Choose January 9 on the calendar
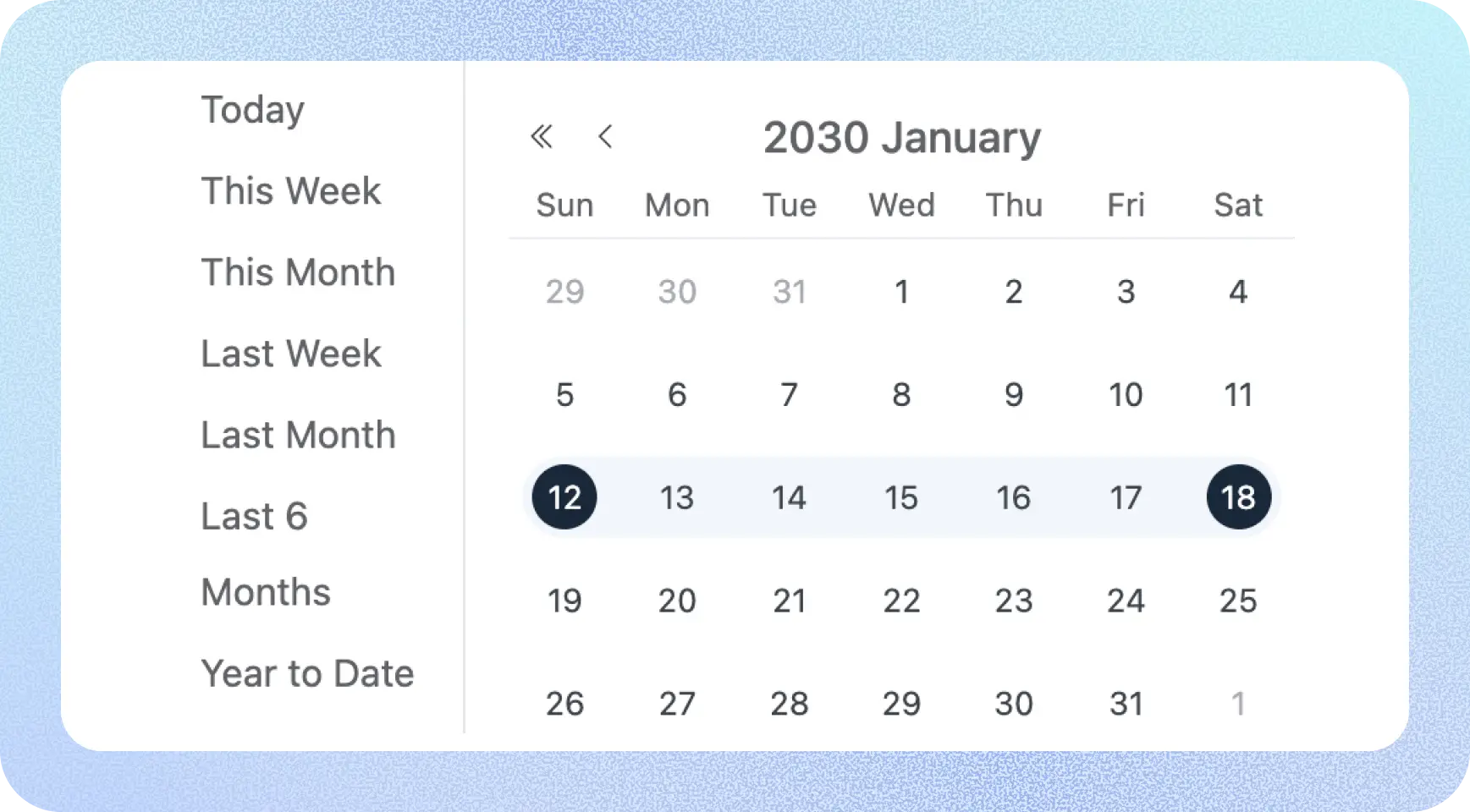 coord(1014,395)
